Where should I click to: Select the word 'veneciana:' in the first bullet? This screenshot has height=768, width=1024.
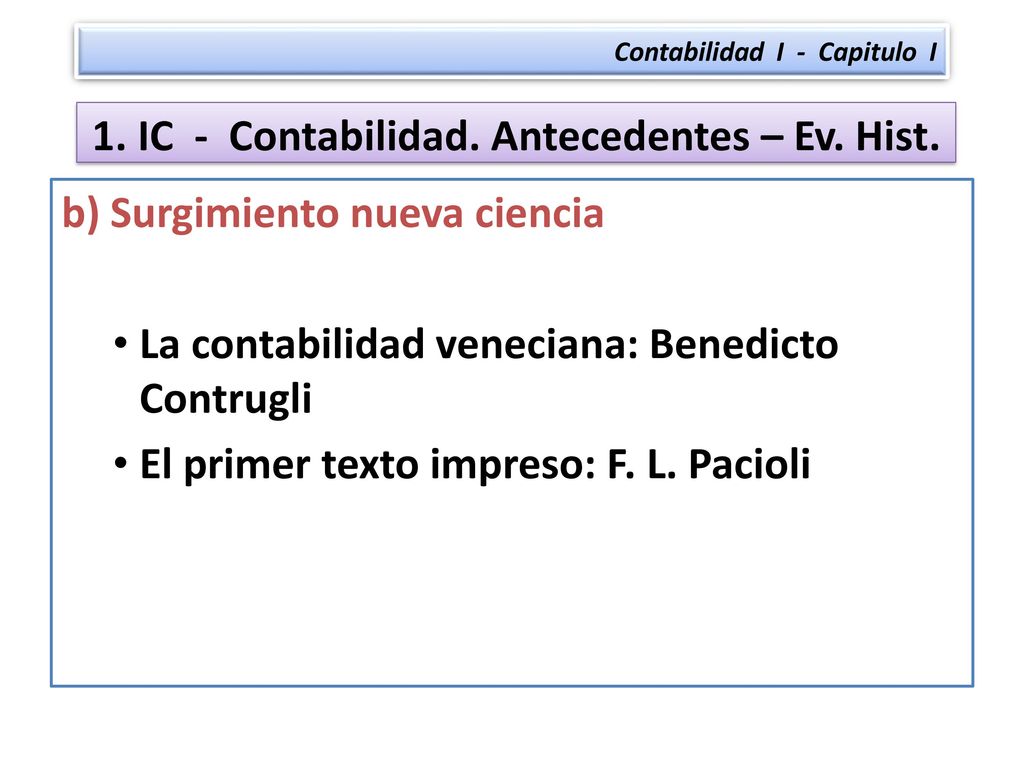tap(536, 344)
